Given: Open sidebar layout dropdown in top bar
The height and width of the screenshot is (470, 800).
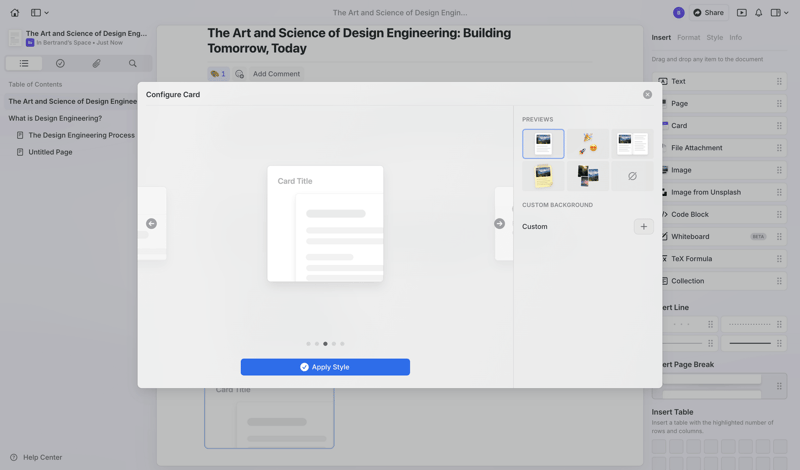Looking at the screenshot, I should click(x=40, y=13).
